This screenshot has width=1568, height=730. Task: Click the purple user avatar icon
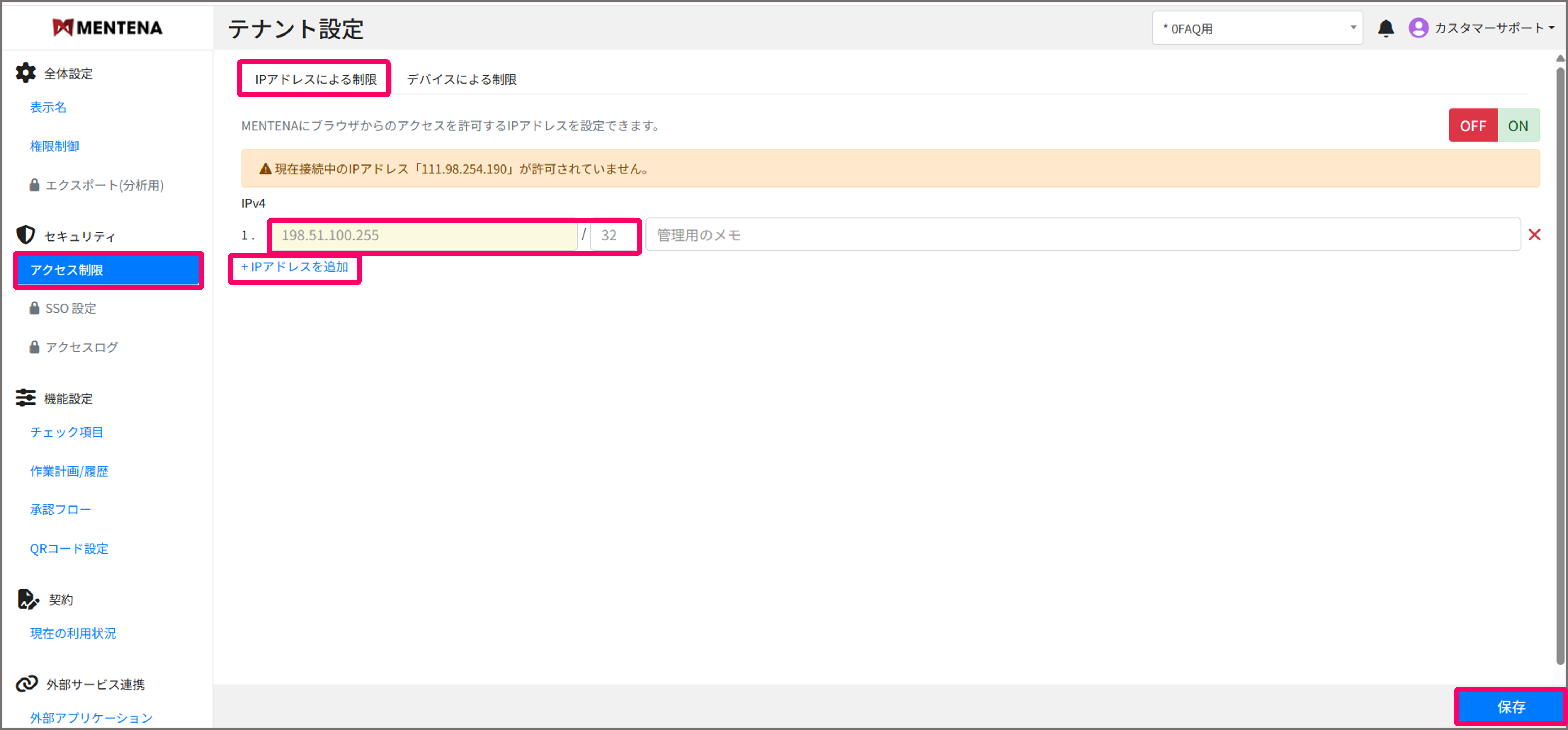point(1418,28)
